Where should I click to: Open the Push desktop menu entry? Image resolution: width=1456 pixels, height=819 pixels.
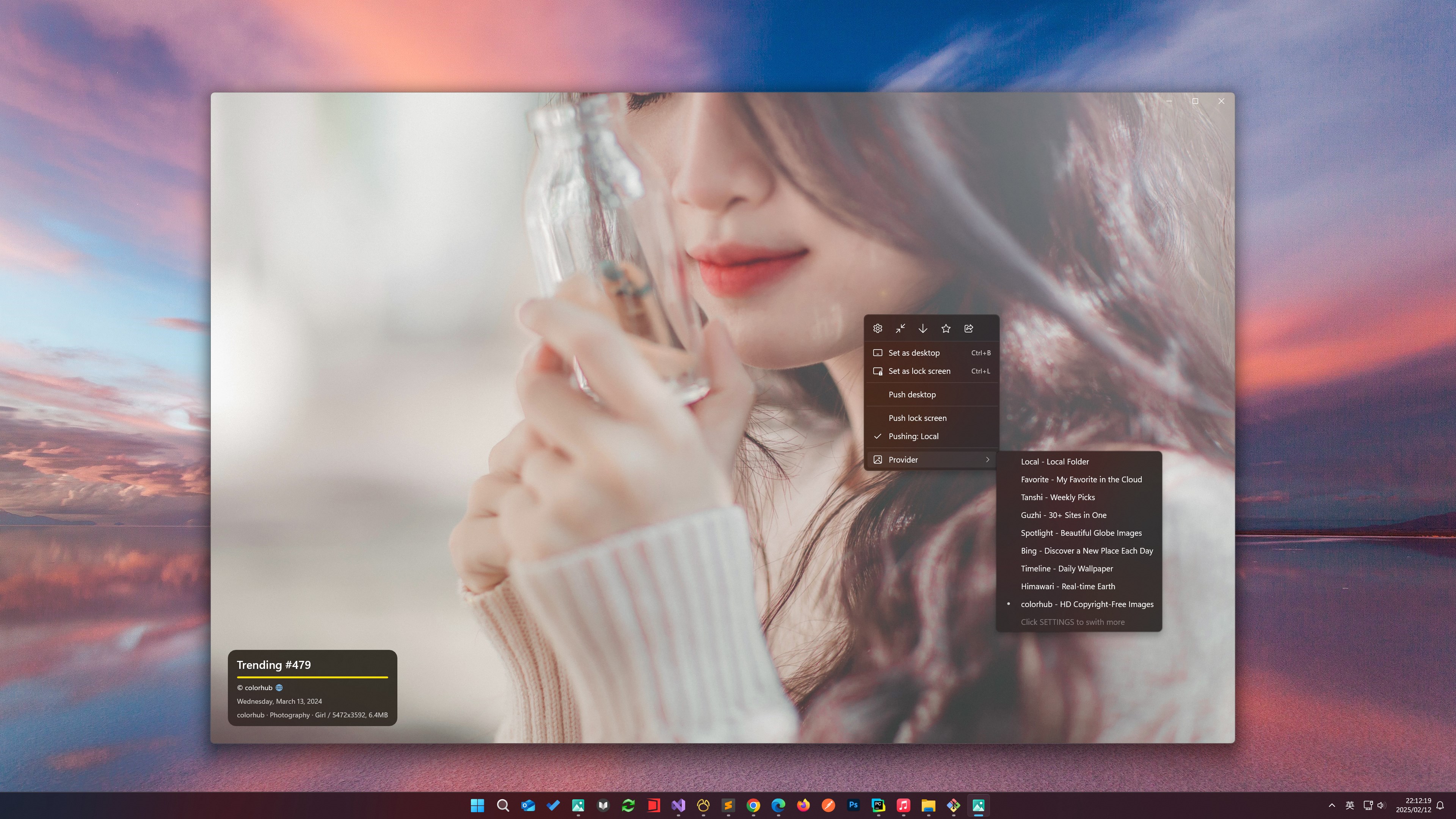(x=912, y=394)
